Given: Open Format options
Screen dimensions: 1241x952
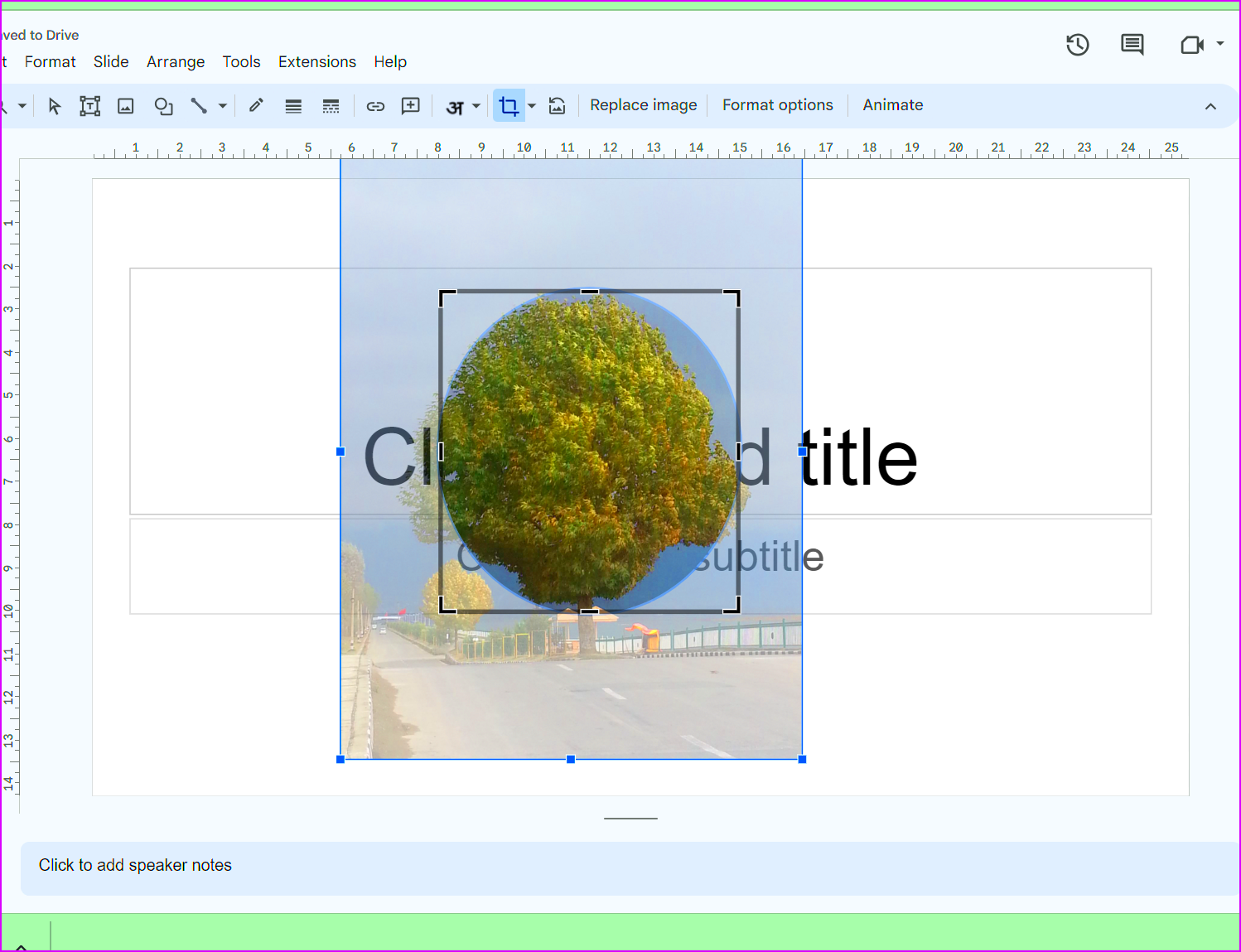Looking at the screenshot, I should click(x=778, y=105).
